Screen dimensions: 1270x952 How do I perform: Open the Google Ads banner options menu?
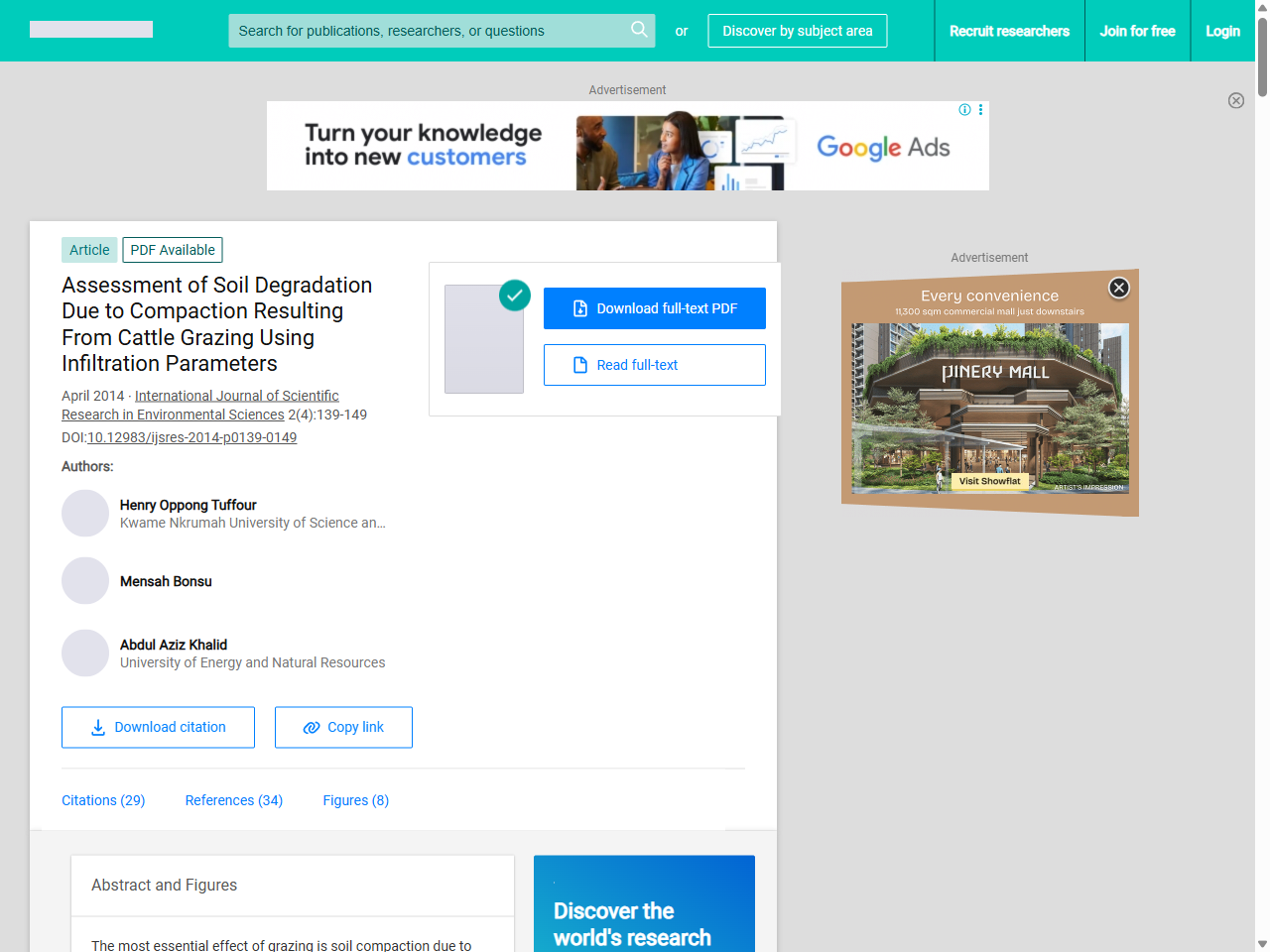click(980, 110)
